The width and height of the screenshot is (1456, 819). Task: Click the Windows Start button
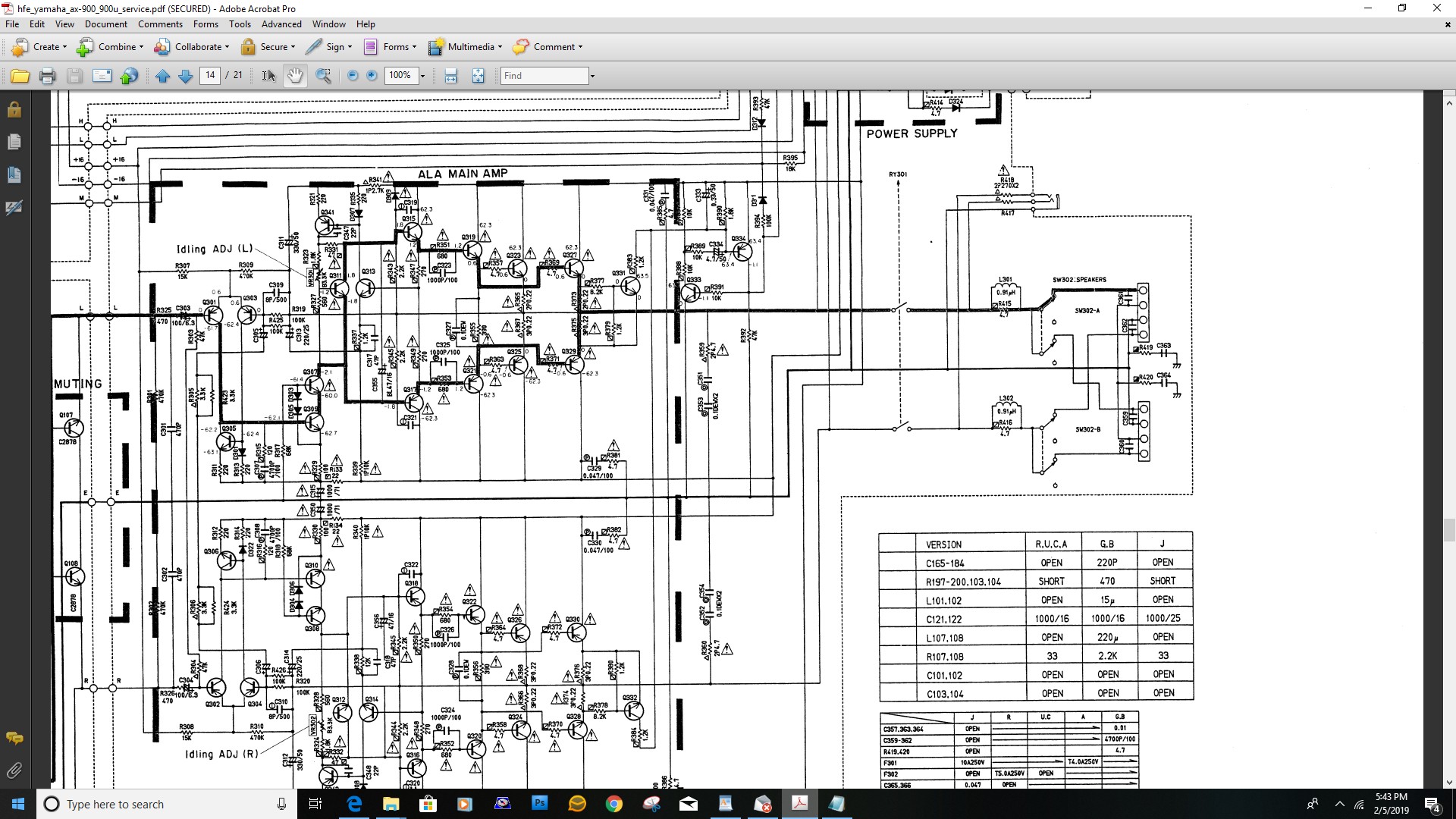[18, 804]
